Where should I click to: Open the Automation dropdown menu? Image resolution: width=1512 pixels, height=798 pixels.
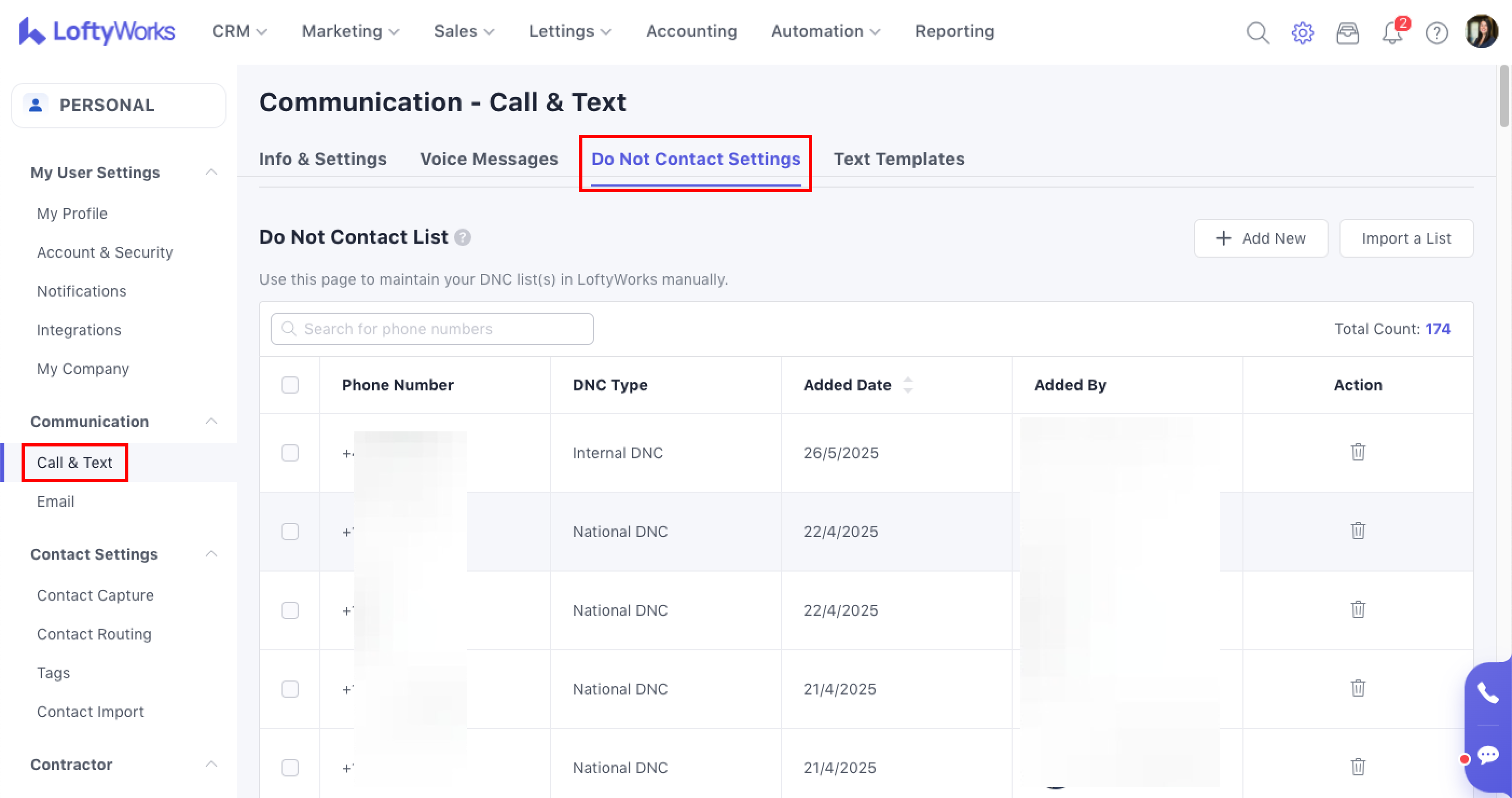click(x=825, y=31)
